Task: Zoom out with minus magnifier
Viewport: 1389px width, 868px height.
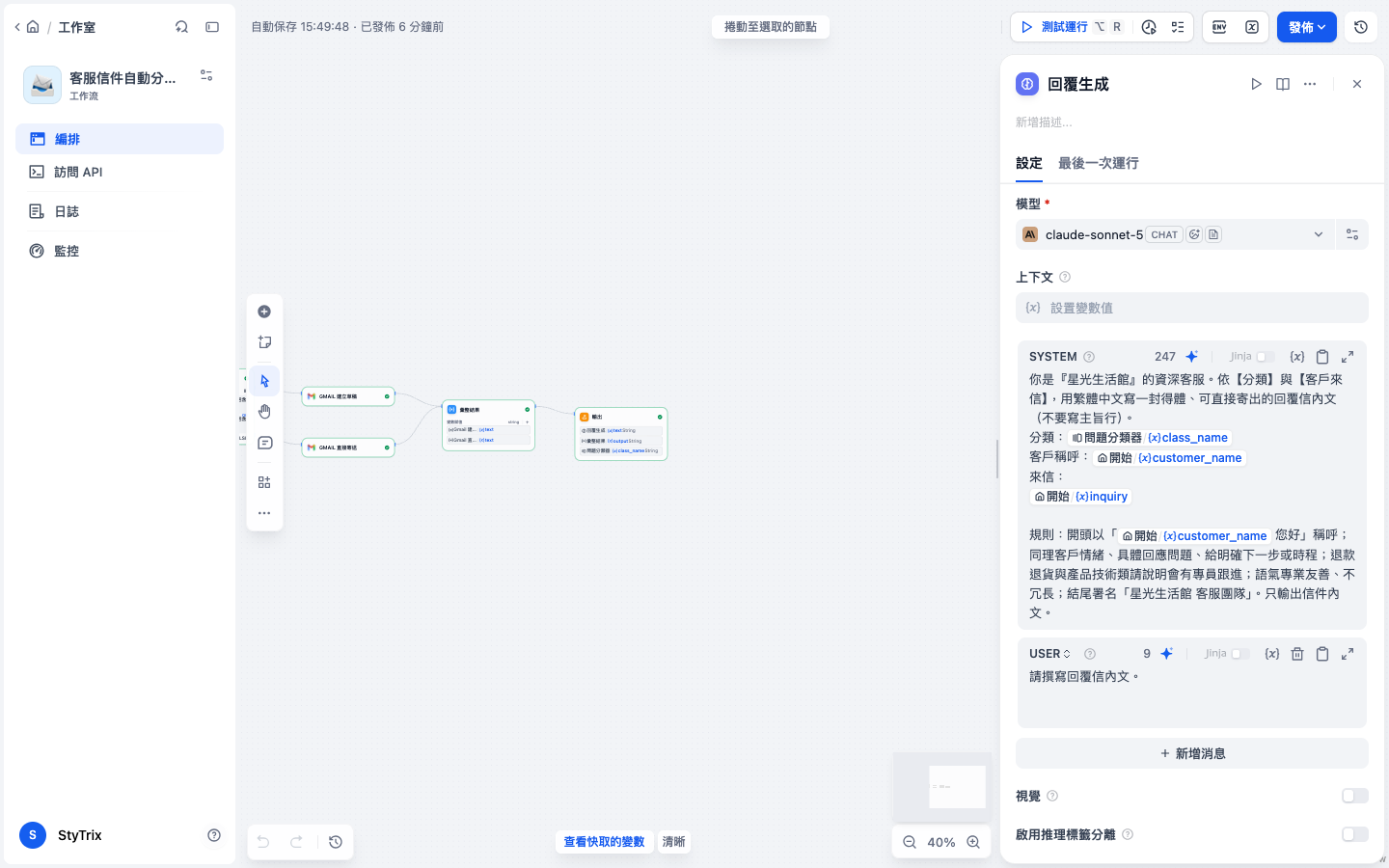Action: pos(910,842)
